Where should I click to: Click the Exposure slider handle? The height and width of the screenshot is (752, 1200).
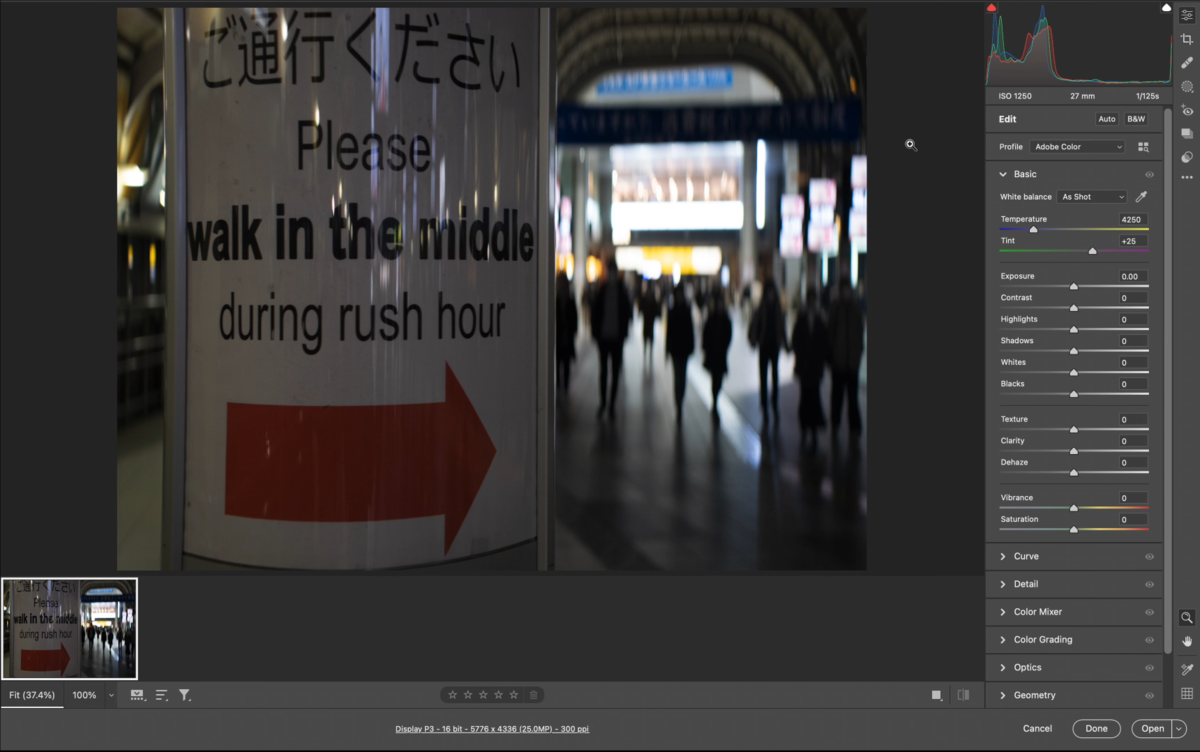1074,287
